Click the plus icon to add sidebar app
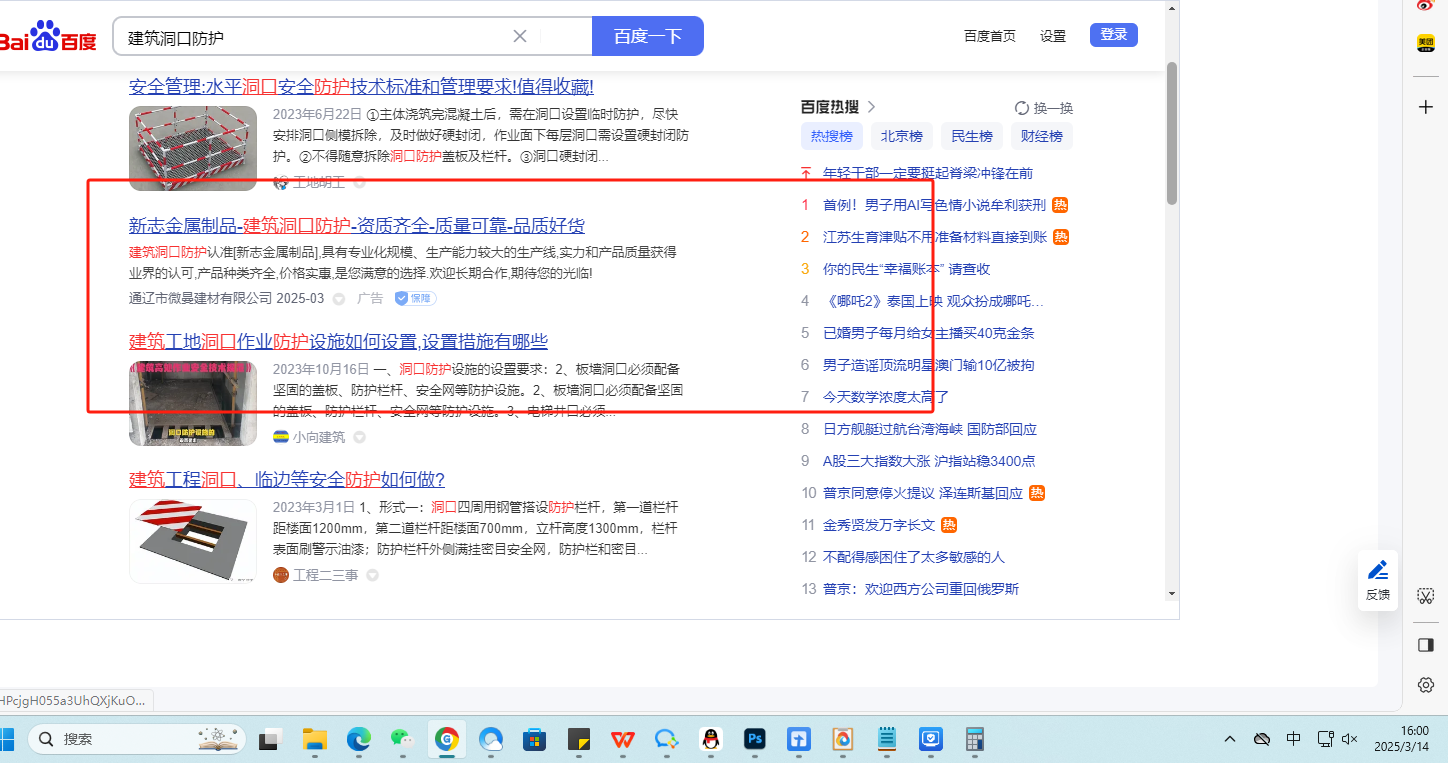This screenshot has width=1448, height=763. (1426, 107)
